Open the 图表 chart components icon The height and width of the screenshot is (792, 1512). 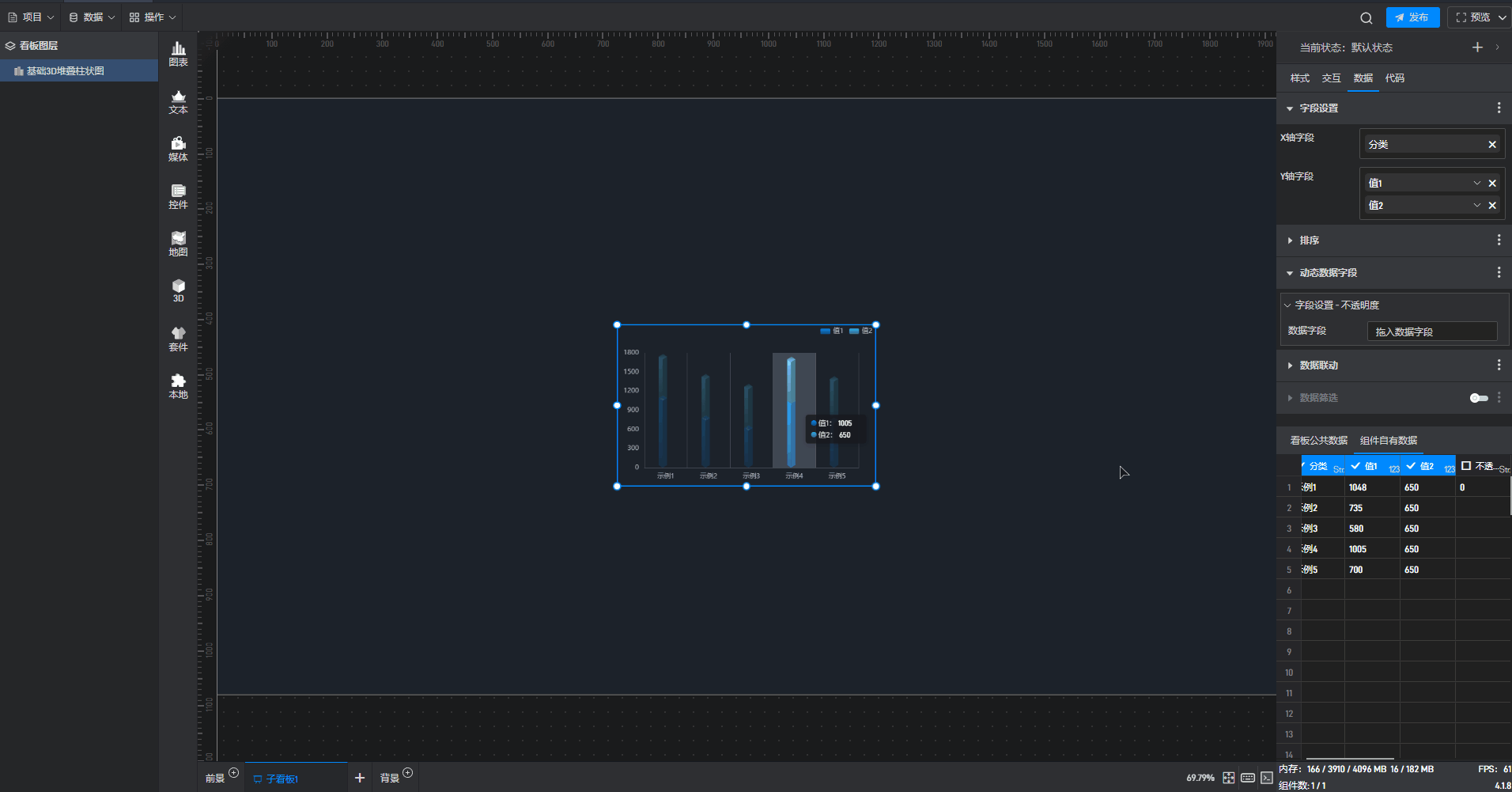coord(178,54)
